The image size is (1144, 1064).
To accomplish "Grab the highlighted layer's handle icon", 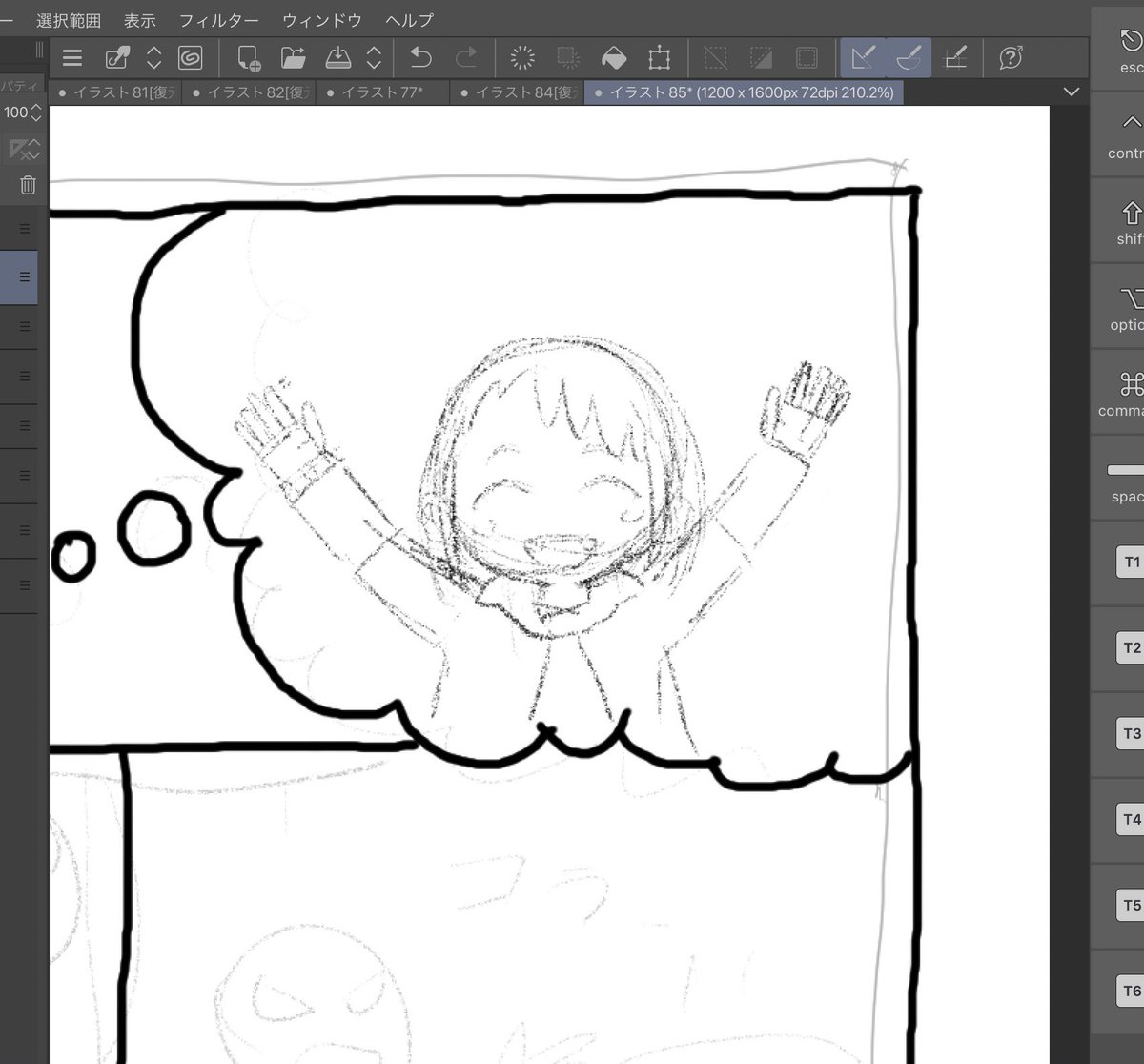I will click(x=25, y=277).
